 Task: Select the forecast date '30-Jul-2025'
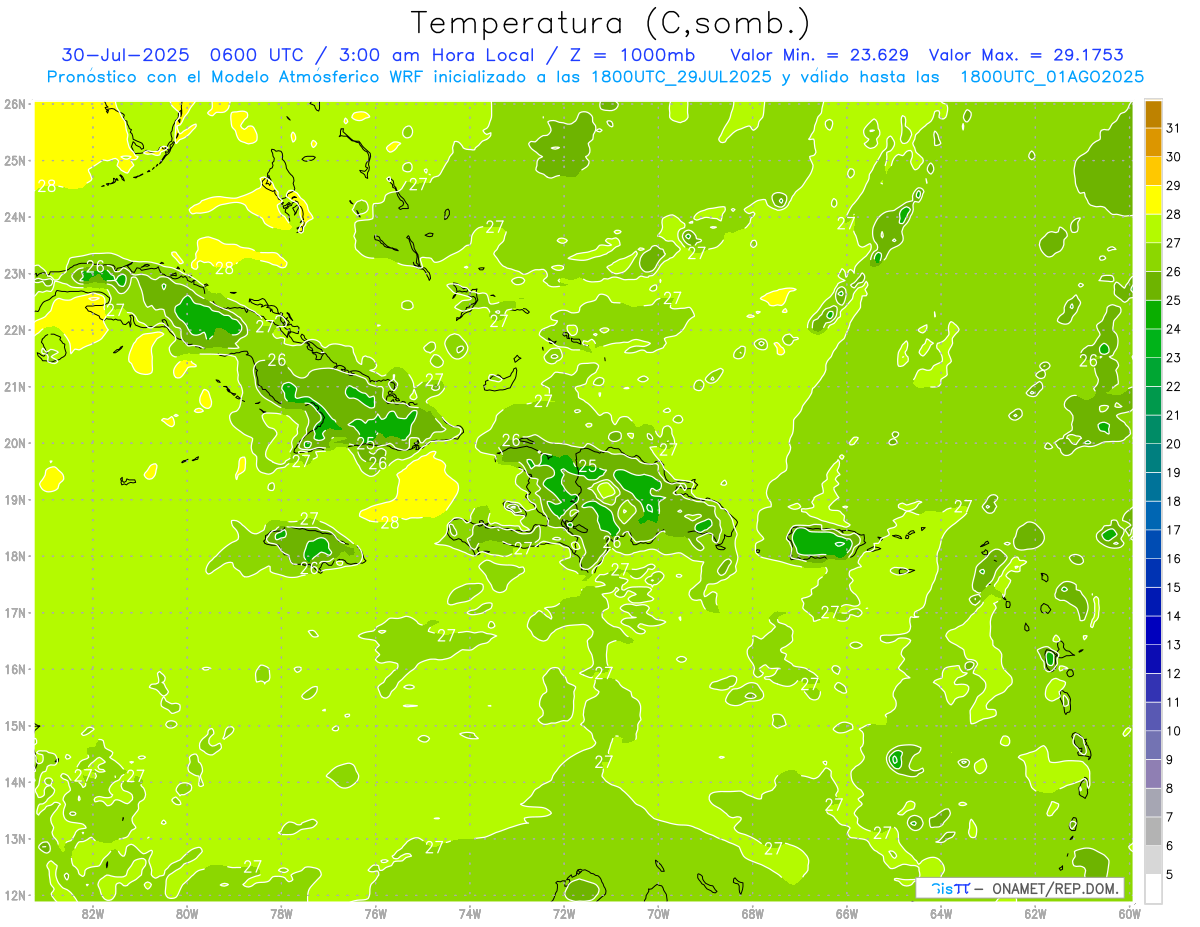(x=125, y=54)
